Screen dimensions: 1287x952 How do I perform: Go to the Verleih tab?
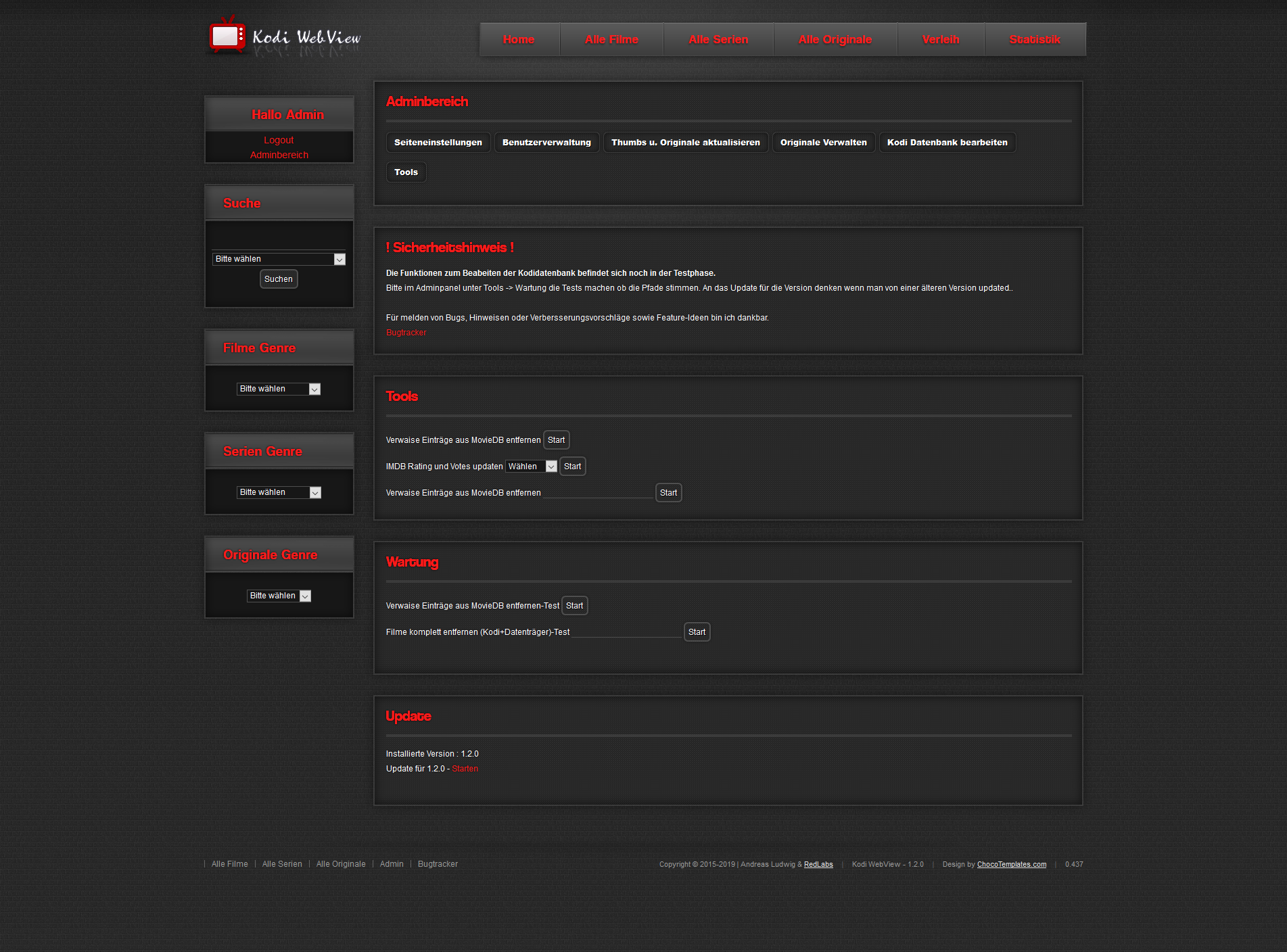pyautogui.click(x=940, y=39)
